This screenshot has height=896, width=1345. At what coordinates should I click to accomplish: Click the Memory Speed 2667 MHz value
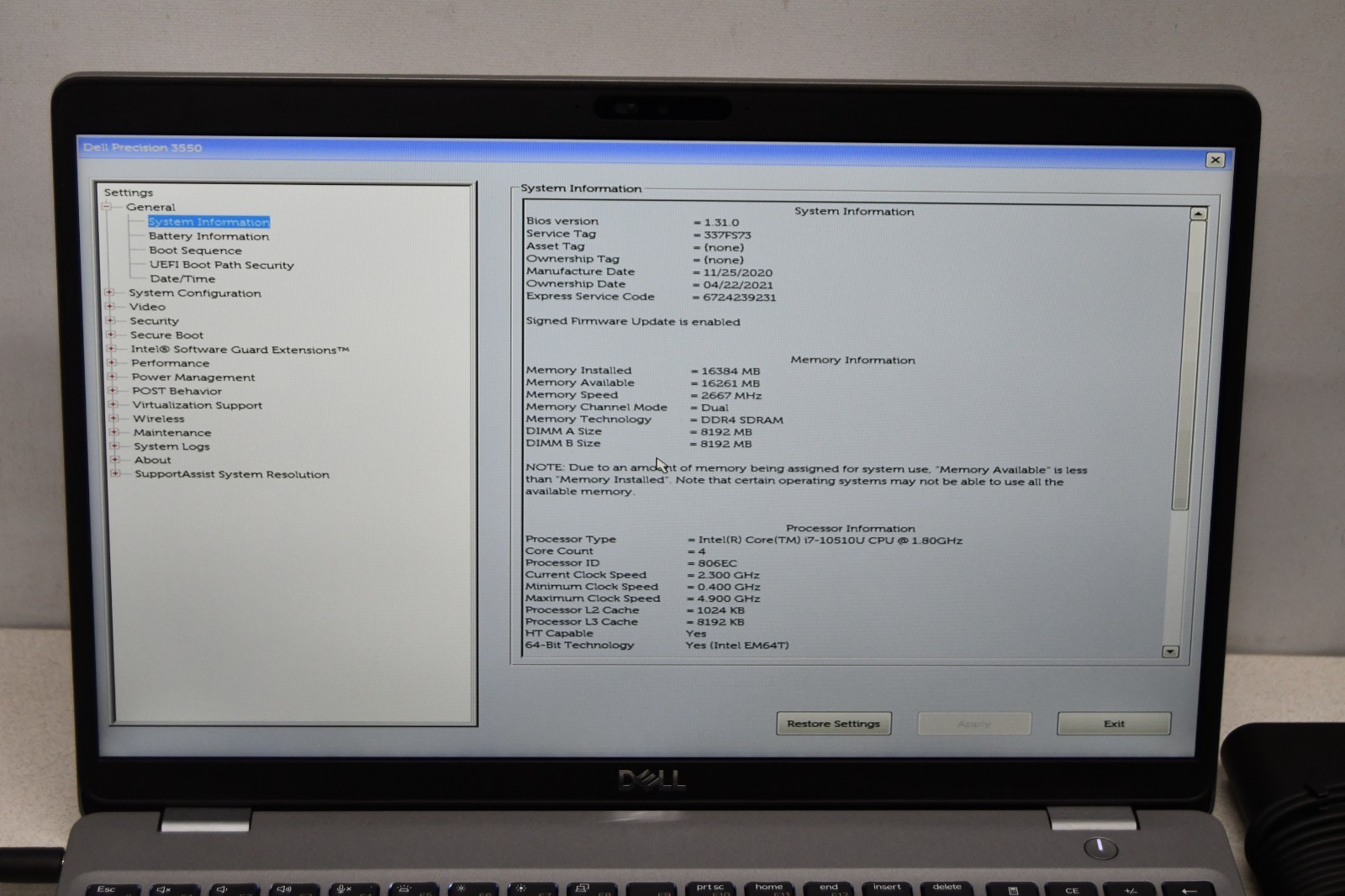tap(731, 396)
